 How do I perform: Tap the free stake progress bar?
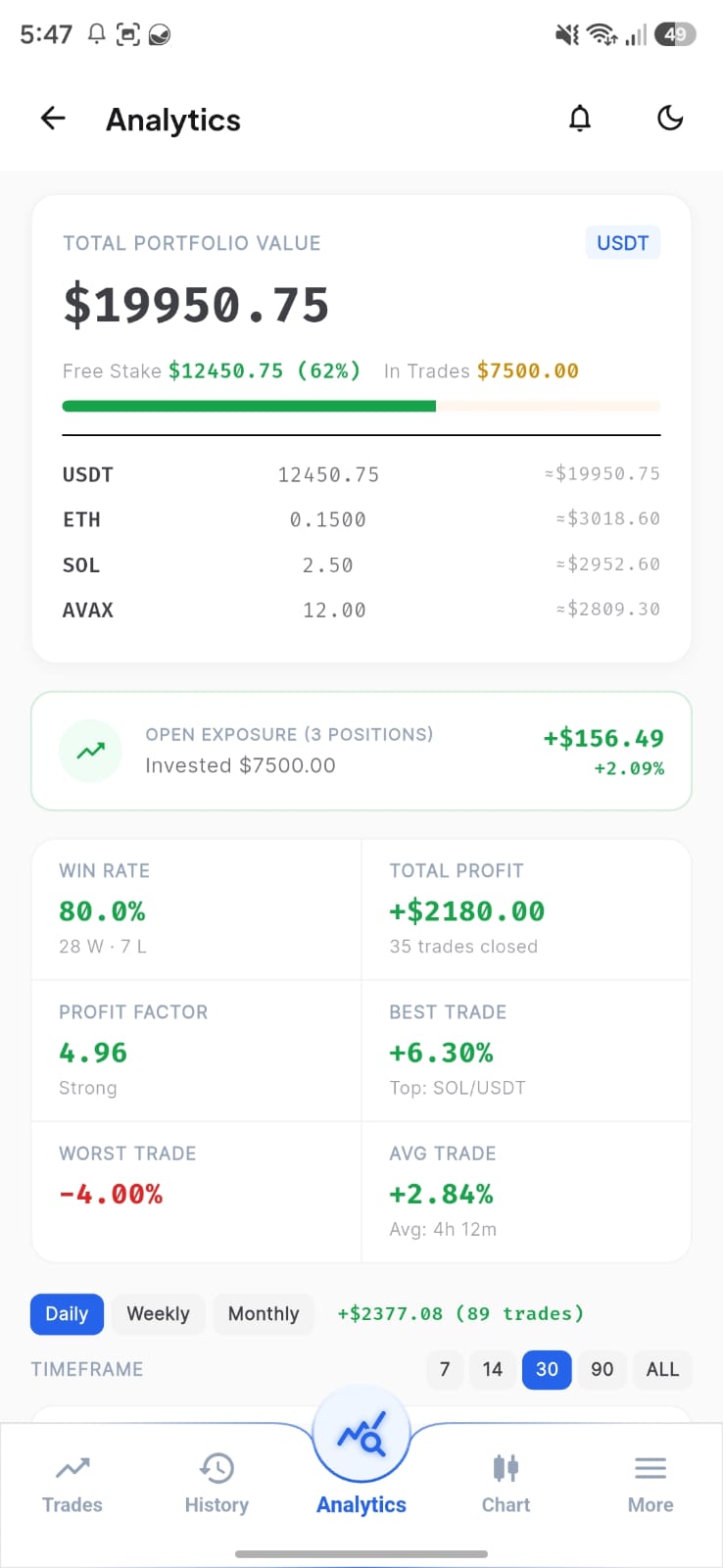pyautogui.click(x=361, y=406)
